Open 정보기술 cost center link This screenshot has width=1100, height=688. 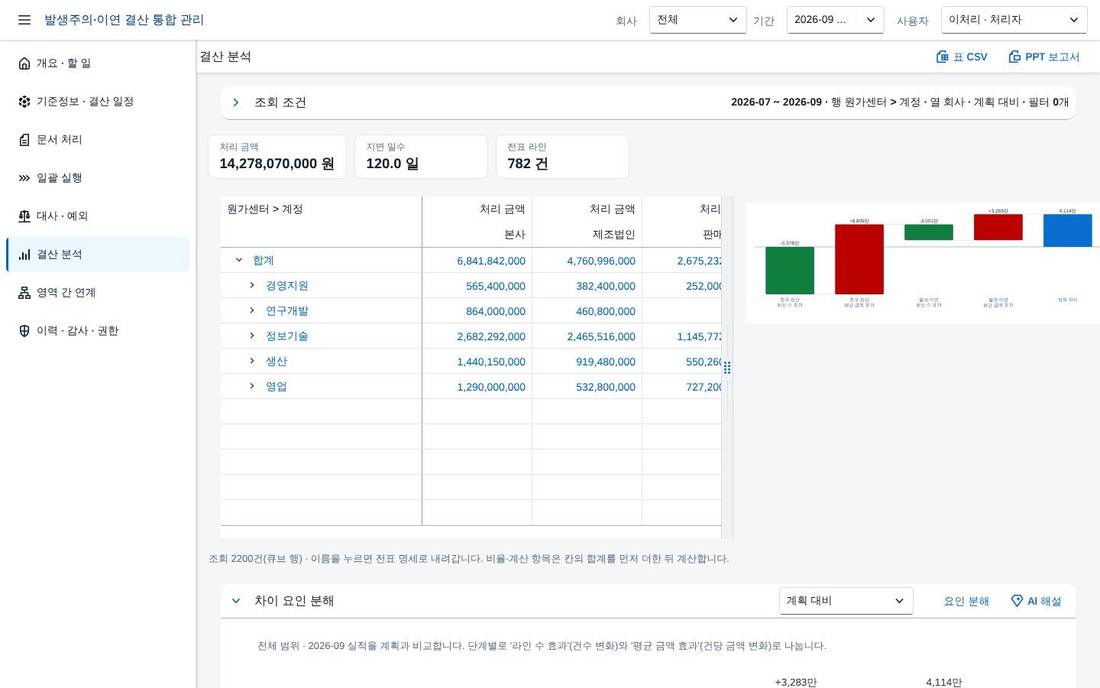point(287,336)
